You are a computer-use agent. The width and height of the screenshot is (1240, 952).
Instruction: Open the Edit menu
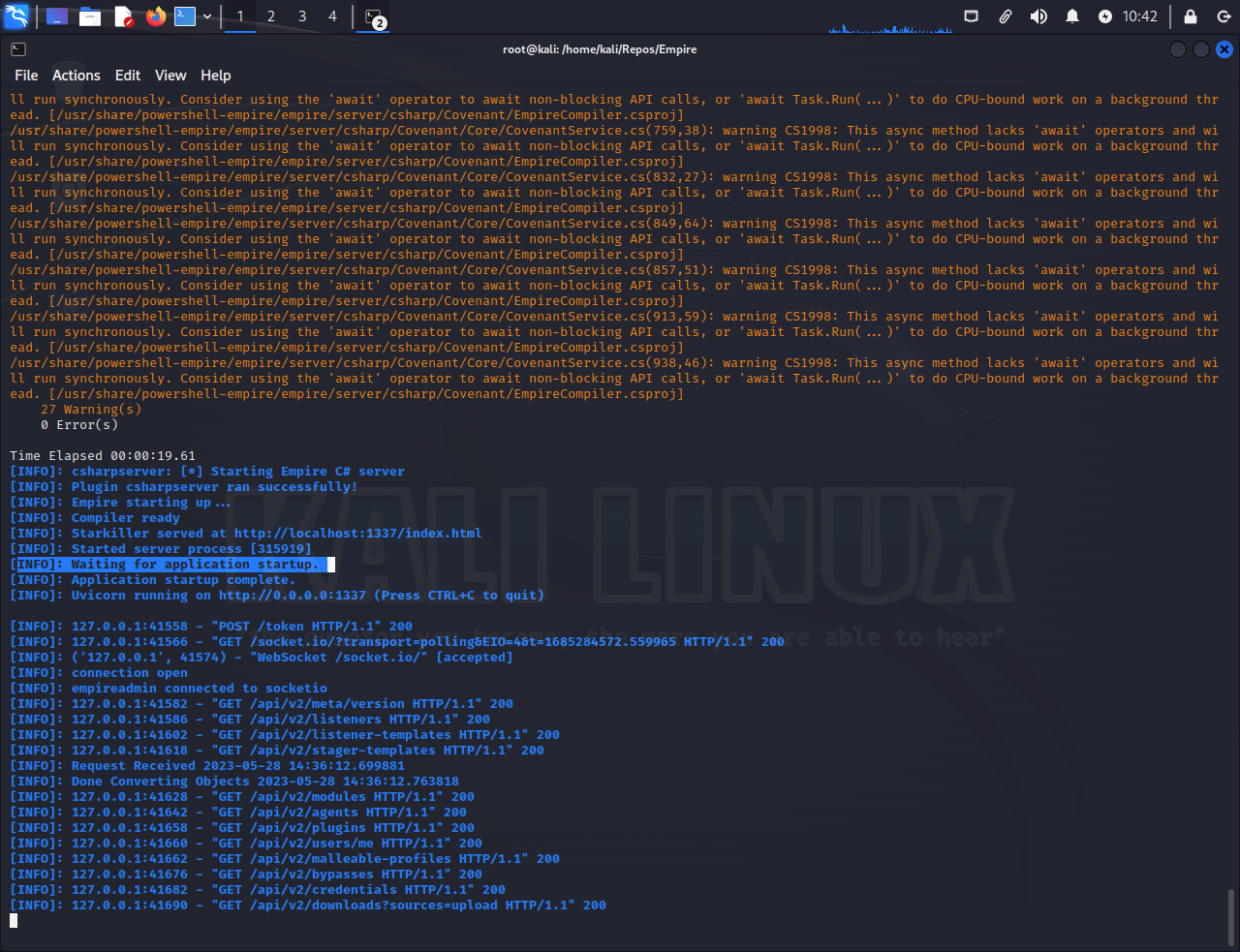click(128, 76)
